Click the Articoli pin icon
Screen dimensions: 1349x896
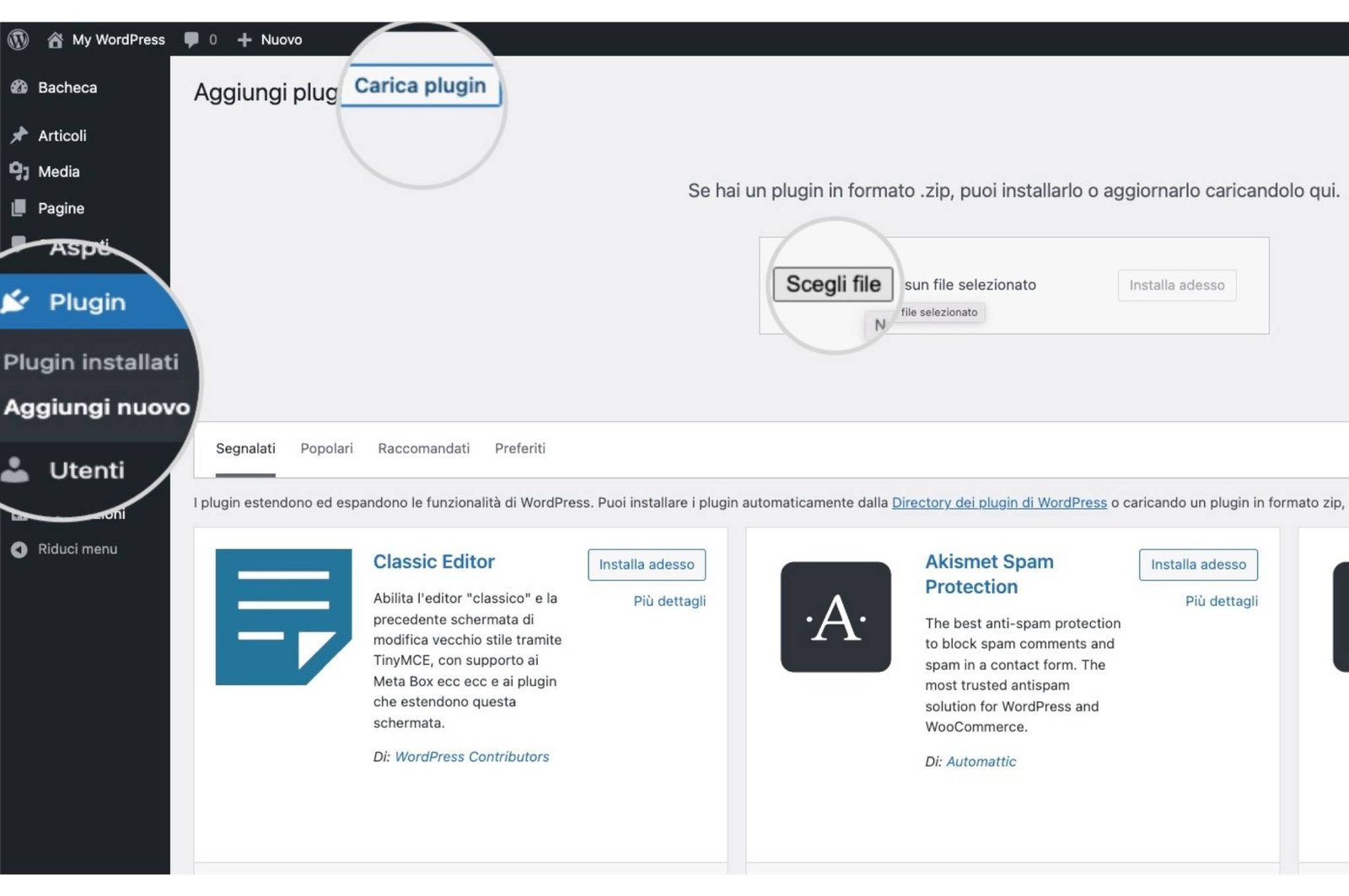click(x=19, y=135)
